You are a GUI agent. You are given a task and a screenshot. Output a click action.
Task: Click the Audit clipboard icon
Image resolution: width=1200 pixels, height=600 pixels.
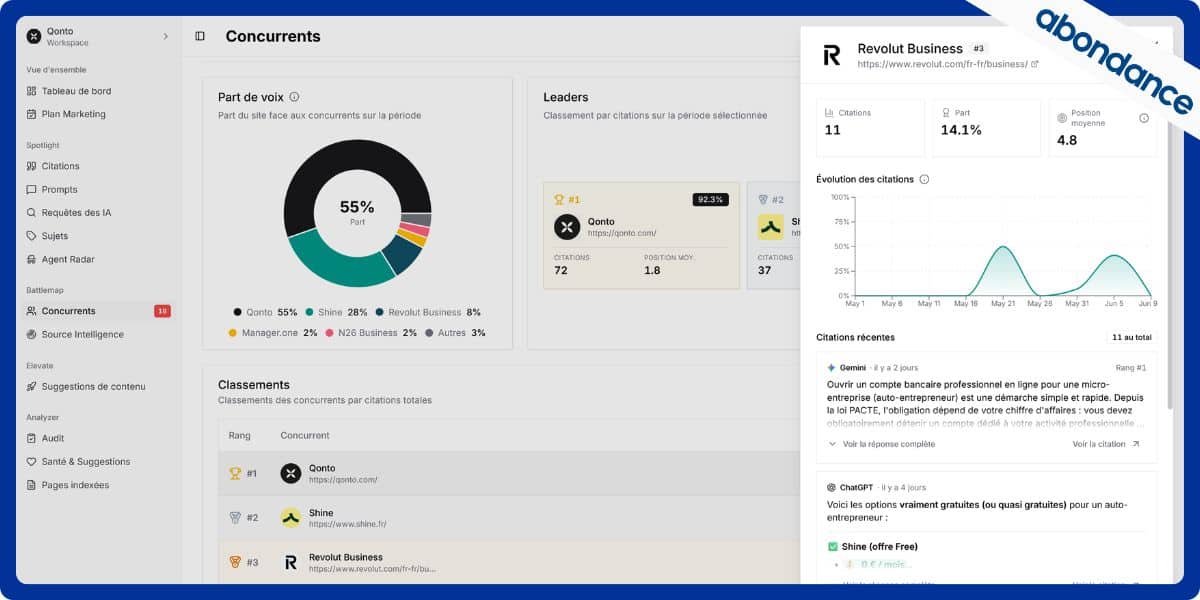(32, 438)
